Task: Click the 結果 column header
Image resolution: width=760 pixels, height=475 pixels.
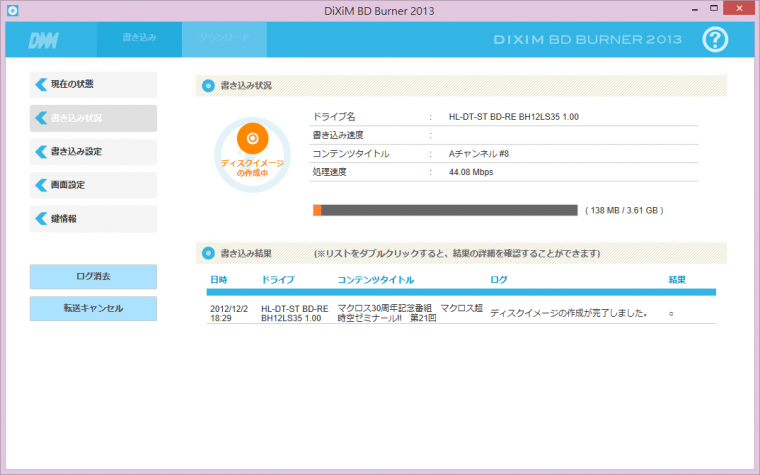Action: (x=677, y=280)
